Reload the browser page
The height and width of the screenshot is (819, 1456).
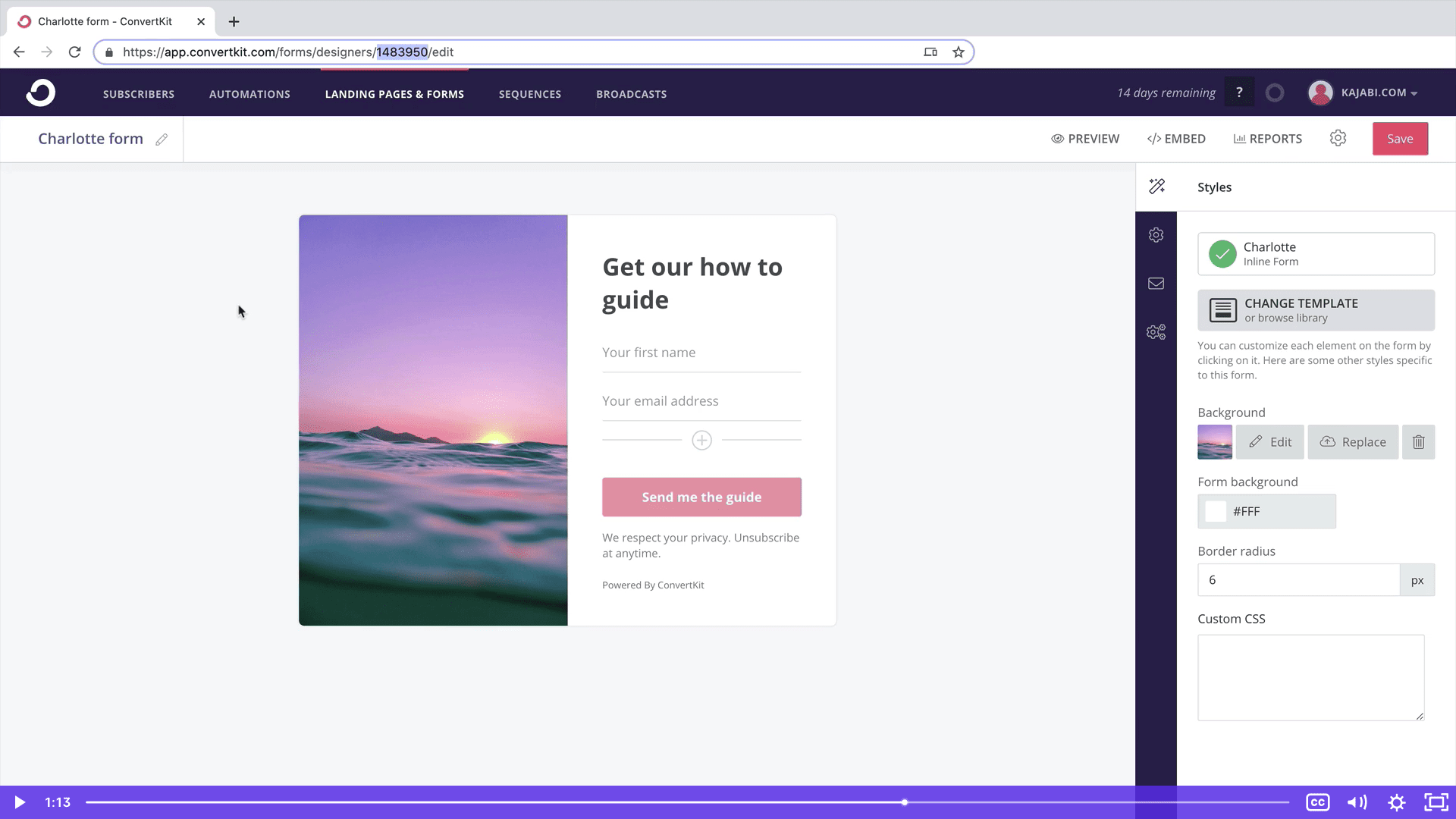point(74,52)
